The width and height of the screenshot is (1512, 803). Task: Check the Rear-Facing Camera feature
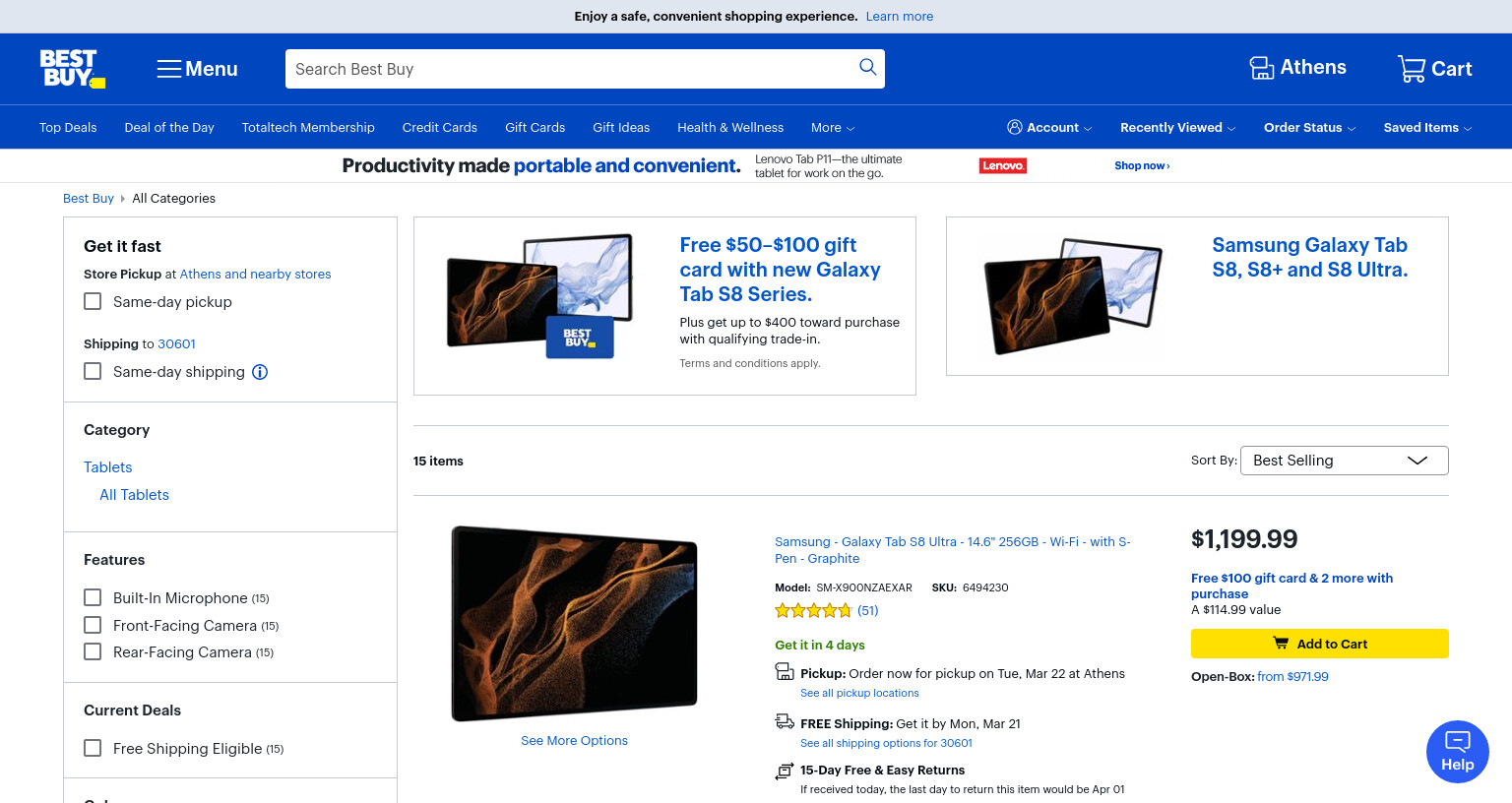(x=93, y=651)
